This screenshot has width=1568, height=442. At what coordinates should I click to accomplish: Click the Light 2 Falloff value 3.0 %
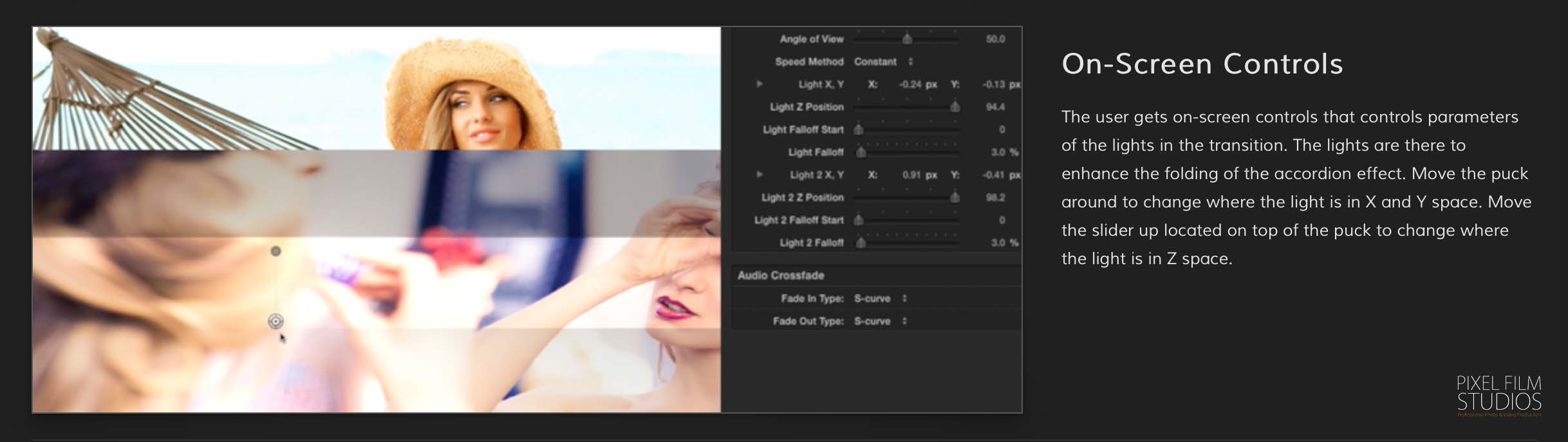coord(1005,242)
